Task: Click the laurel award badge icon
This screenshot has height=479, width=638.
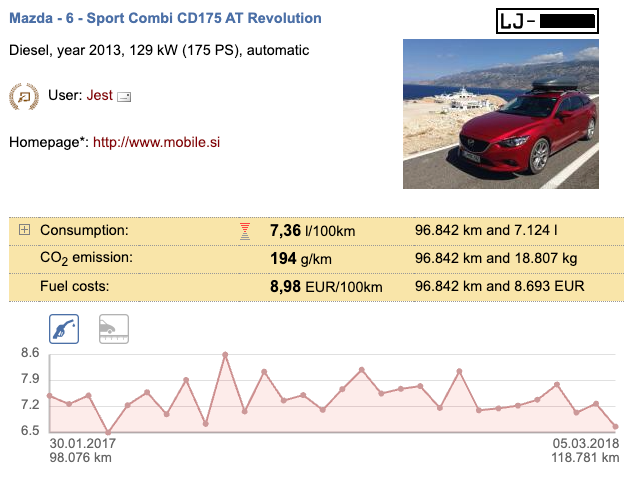Action: 24,96
